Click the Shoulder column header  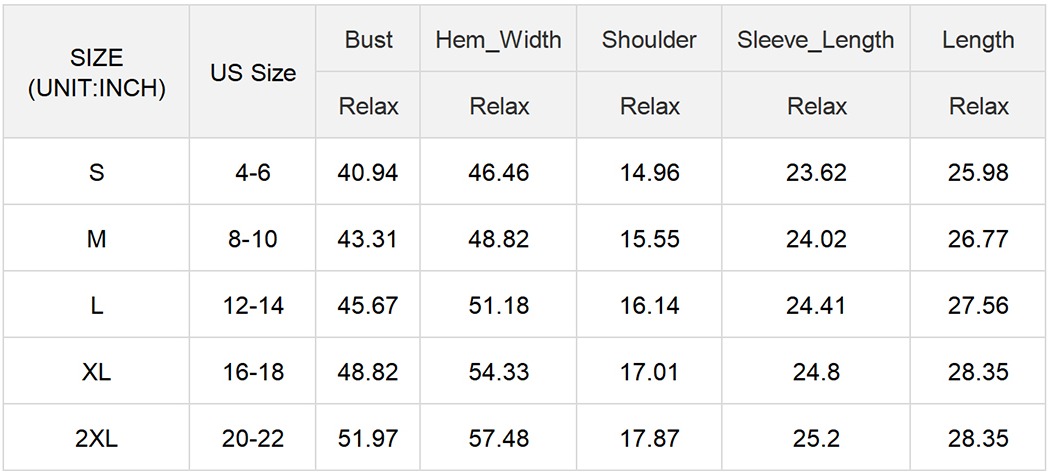[649, 40]
